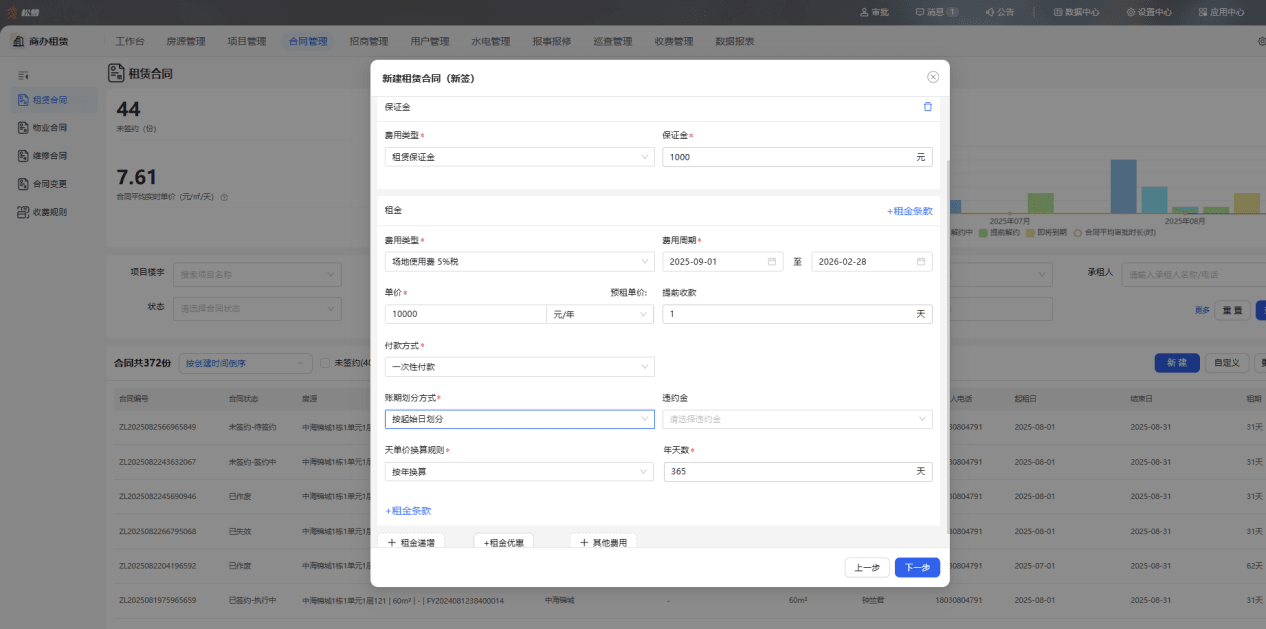Click the 租赁合同 page title icon
Screen dimensions: 1266x629
[116, 73]
